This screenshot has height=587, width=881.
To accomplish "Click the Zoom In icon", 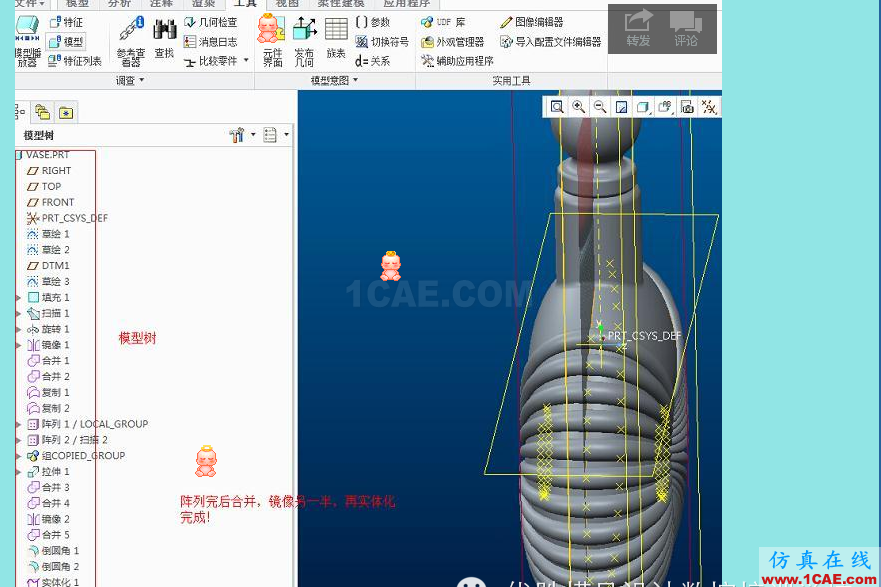I will click(578, 107).
